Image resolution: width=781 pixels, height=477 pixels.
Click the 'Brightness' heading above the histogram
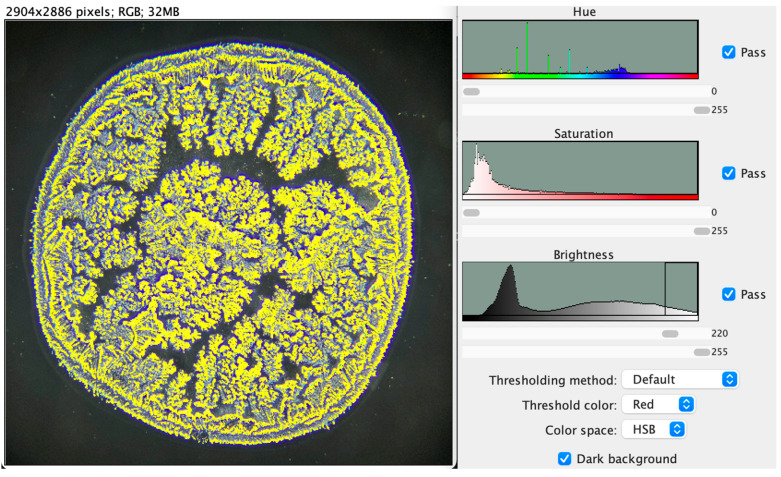coord(583,254)
